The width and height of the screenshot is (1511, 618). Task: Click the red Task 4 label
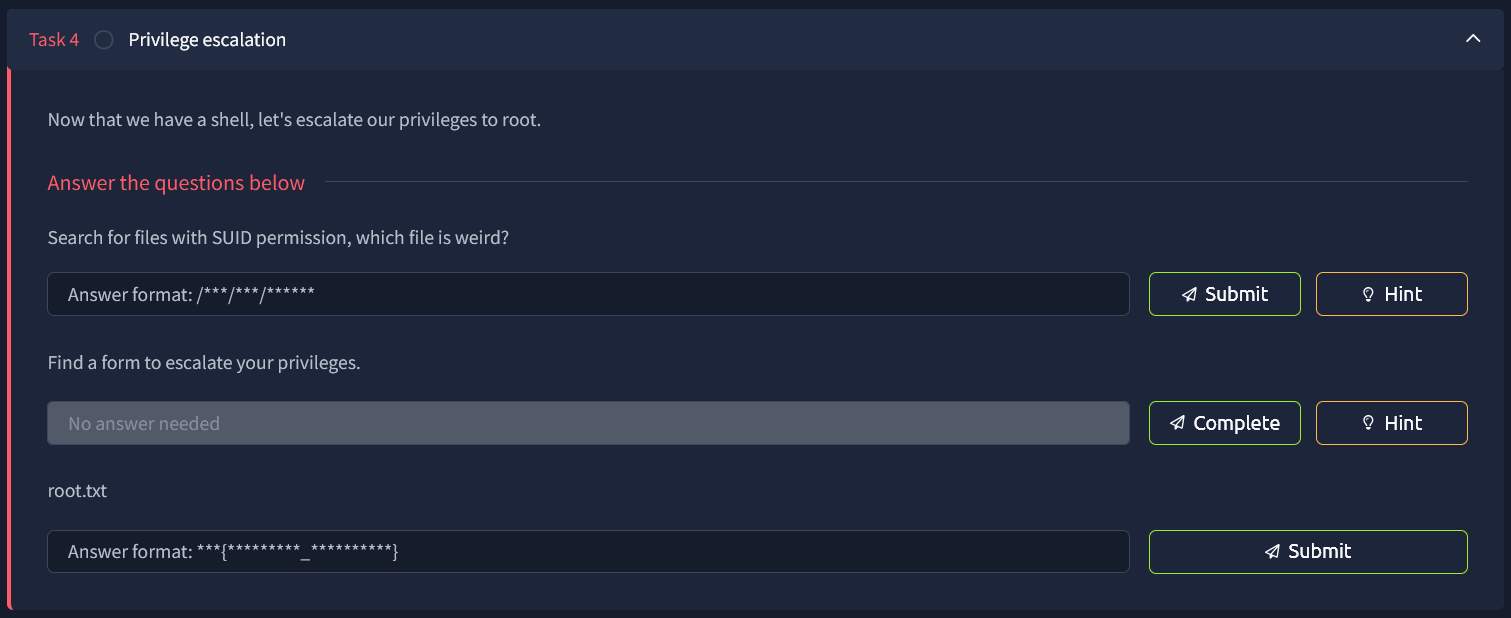pos(54,40)
